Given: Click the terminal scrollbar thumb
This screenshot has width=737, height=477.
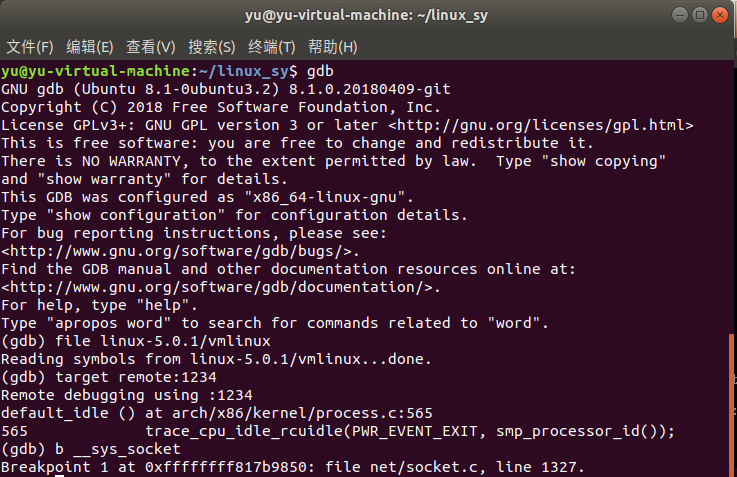Looking at the screenshot, I should point(731,405).
